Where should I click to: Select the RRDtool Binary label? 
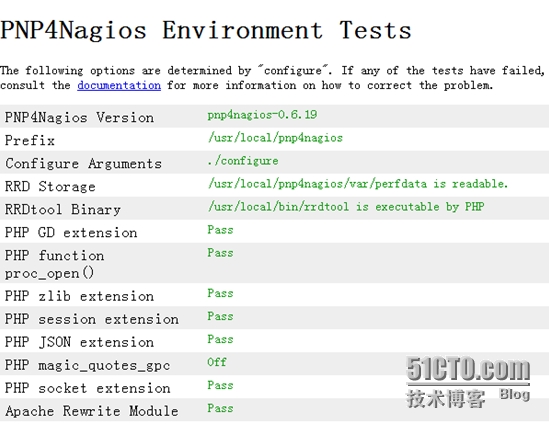click(x=63, y=209)
